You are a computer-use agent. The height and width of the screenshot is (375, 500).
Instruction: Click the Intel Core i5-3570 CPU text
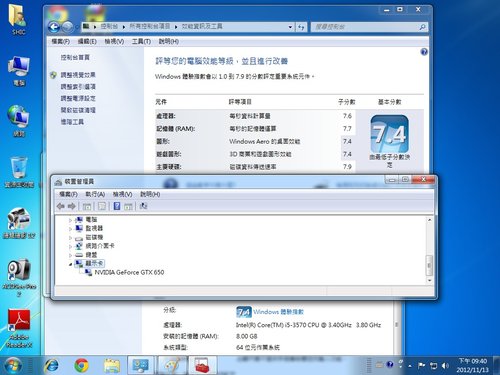[308, 325]
